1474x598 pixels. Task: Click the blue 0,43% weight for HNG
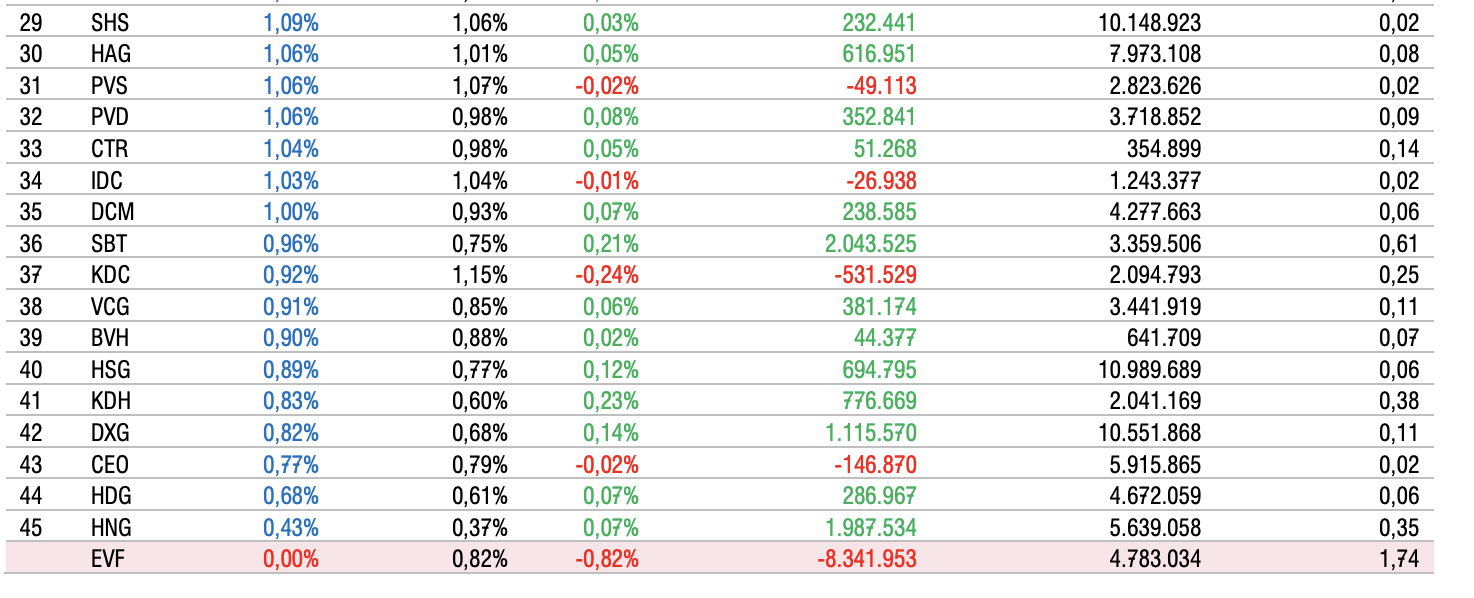pos(290,527)
